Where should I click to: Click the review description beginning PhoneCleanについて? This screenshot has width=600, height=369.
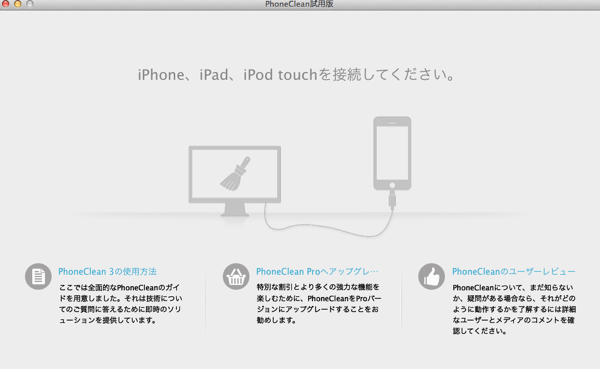[x=514, y=309]
